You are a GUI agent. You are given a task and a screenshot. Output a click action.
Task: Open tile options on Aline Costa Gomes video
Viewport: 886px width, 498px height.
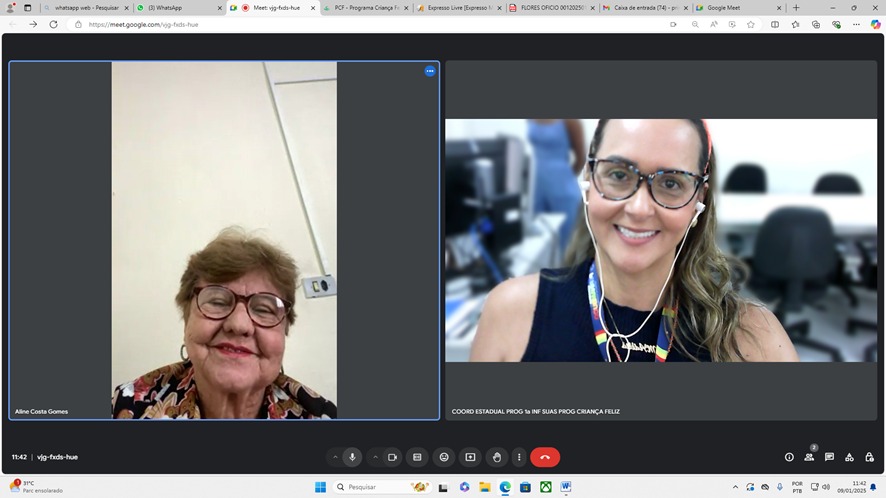pyautogui.click(x=430, y=71)
